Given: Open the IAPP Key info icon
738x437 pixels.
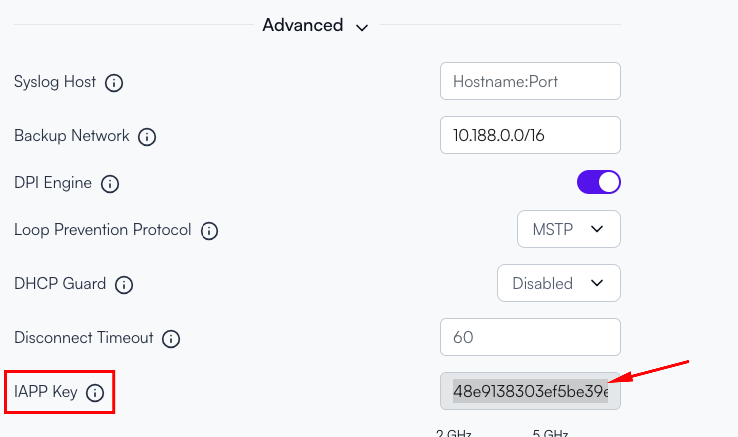Looking at the screenshot, I should click(95, 393).
